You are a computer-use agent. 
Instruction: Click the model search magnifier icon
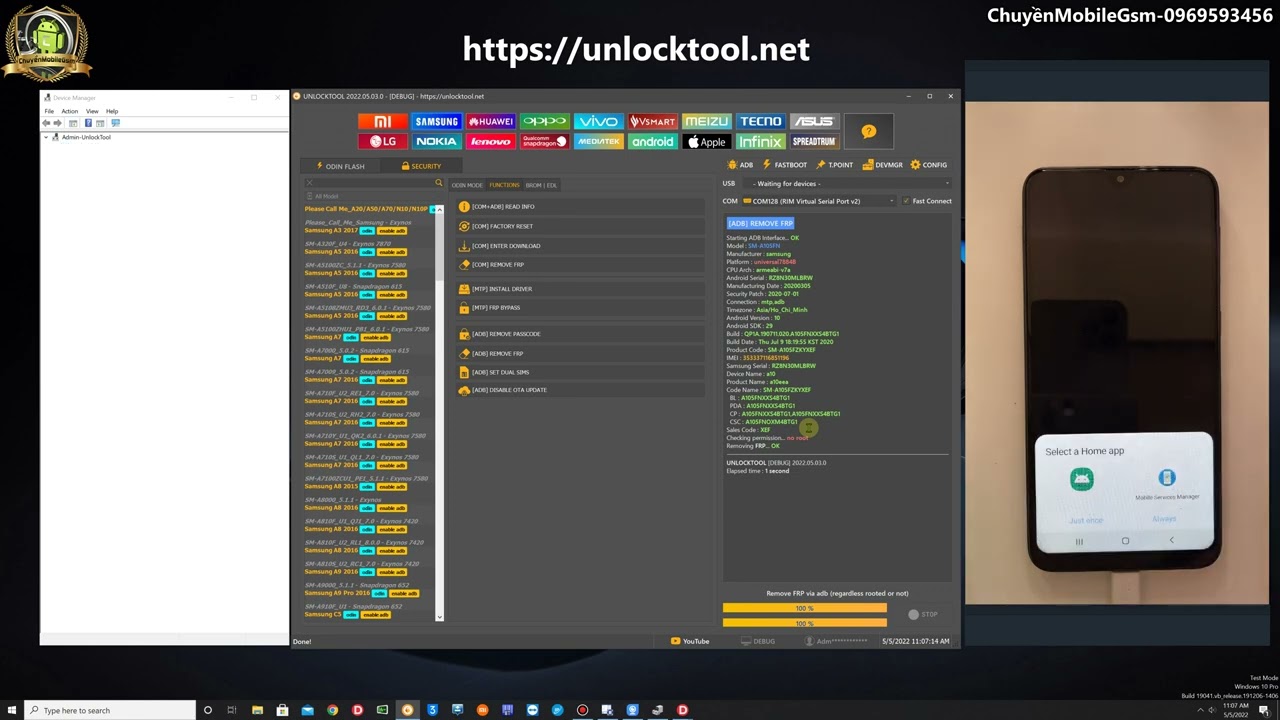[x=438, y=183]
